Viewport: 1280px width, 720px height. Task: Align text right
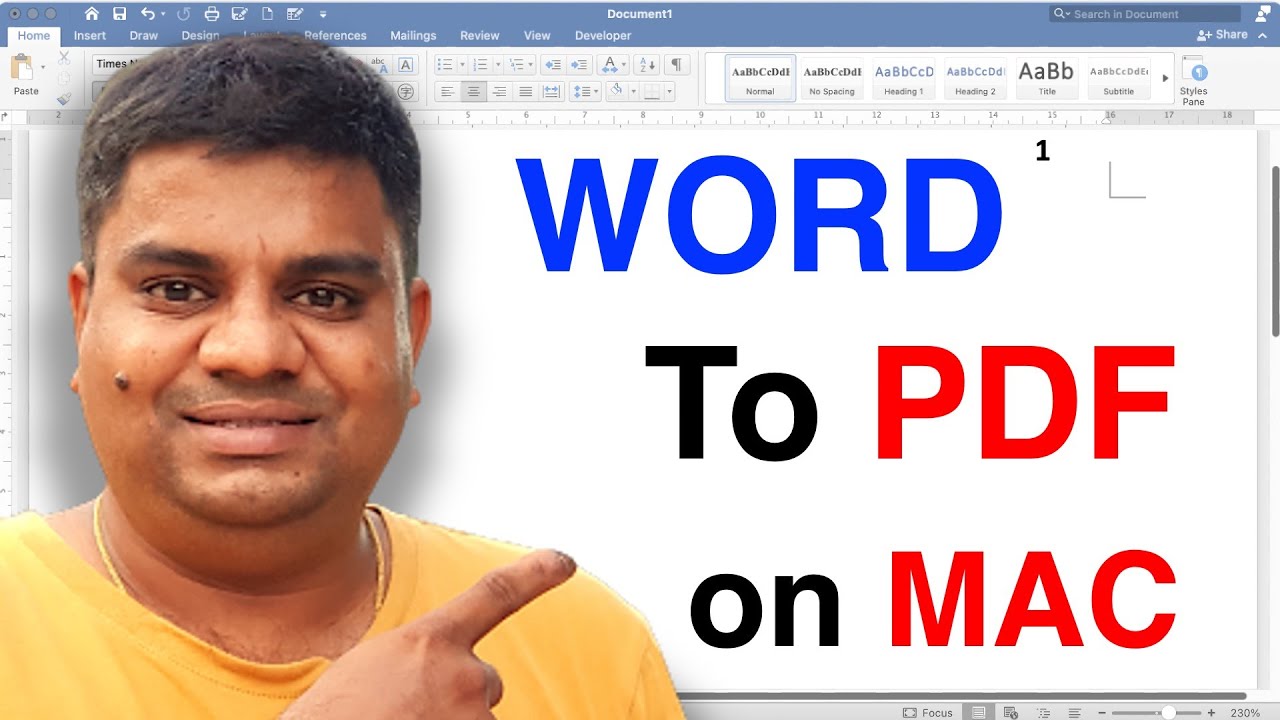pyautogui.click(x=499, y=91)
